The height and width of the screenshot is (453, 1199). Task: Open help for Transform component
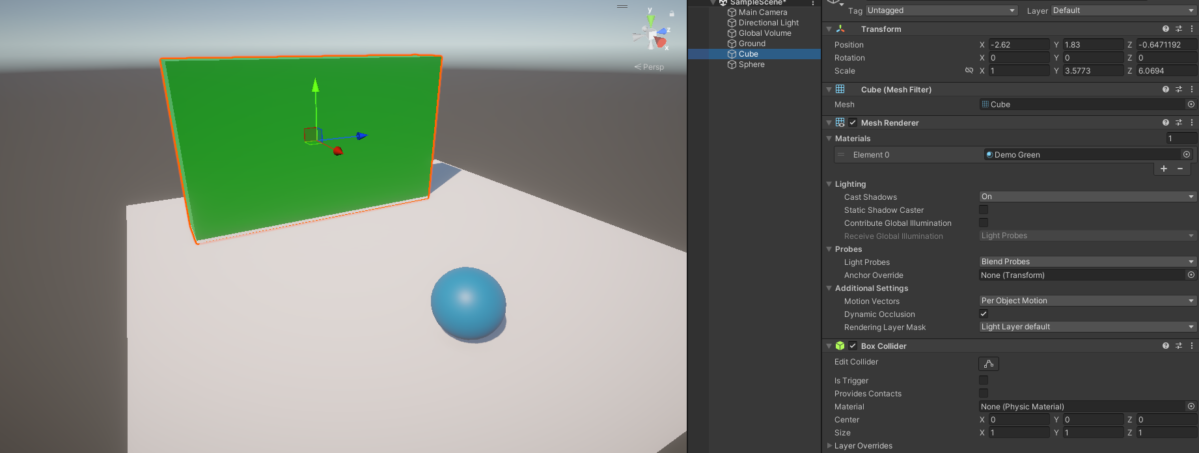coord(1165,28)
